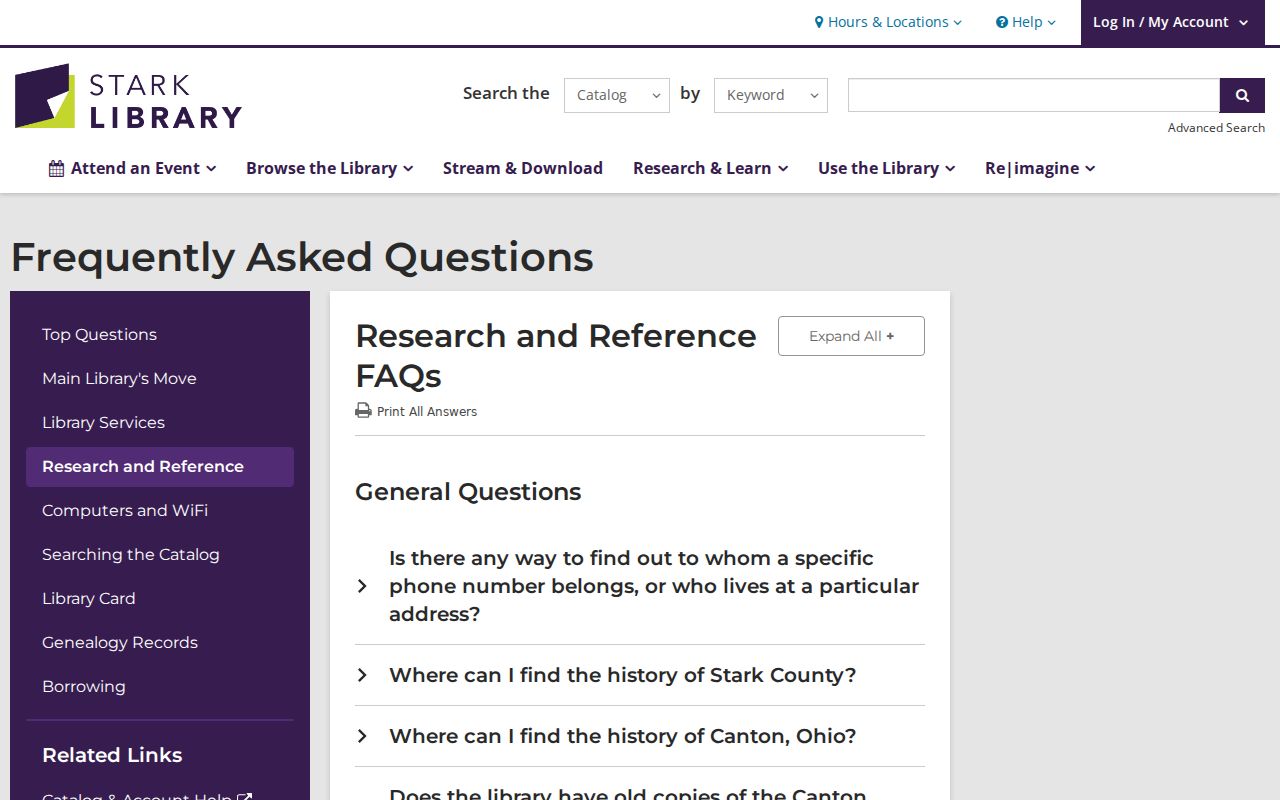Expand the history of Stark County question
The height and width of the screenshot is (800, 1280).
[640, 675]
